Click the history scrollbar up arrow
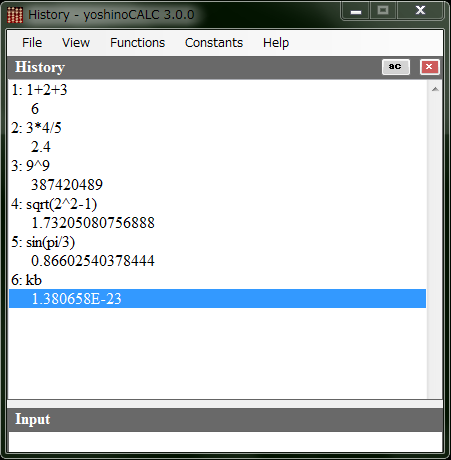Viewport: 451px width, 460px height. click(435, 89)
